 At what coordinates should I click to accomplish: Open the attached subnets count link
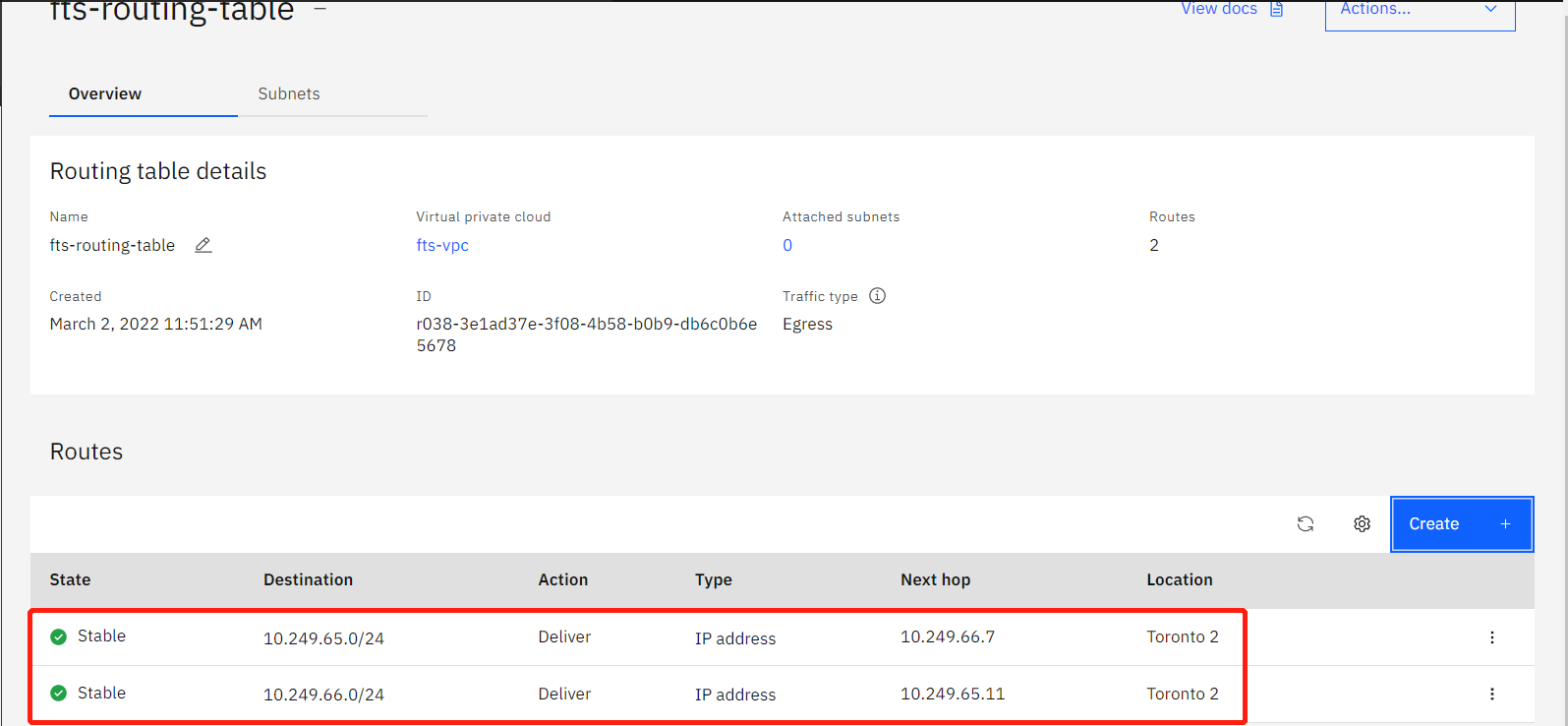787,245
